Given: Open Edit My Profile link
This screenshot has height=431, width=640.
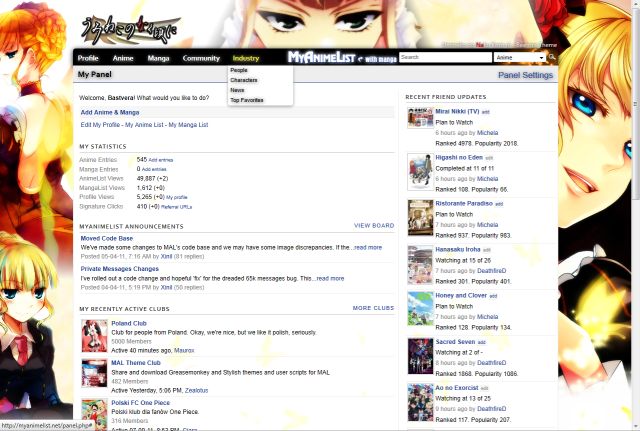Looking at the screenshot, I should click(100, 124).
